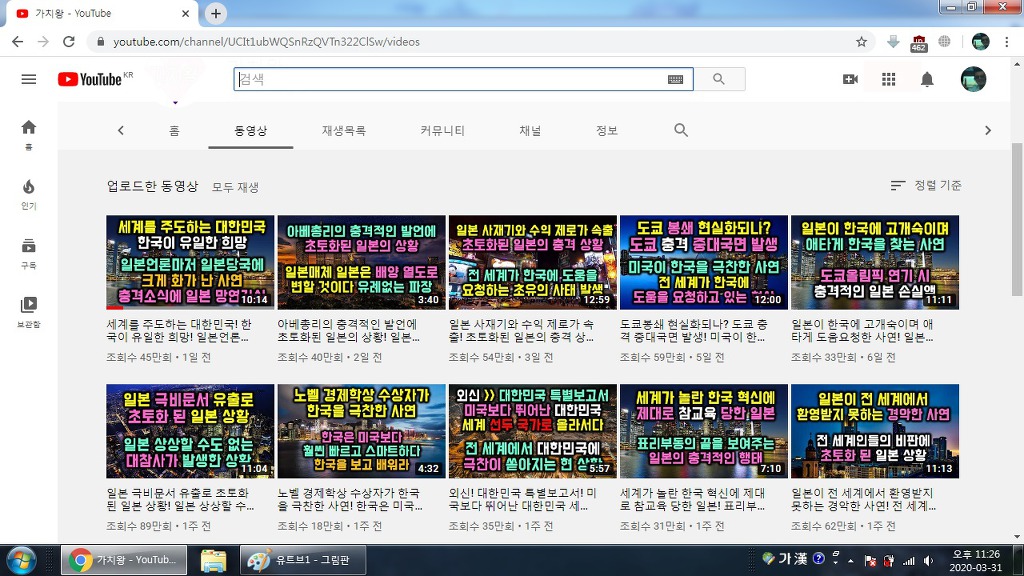Open the 10:14 duration video thumbnail

(x=190, y=262)
